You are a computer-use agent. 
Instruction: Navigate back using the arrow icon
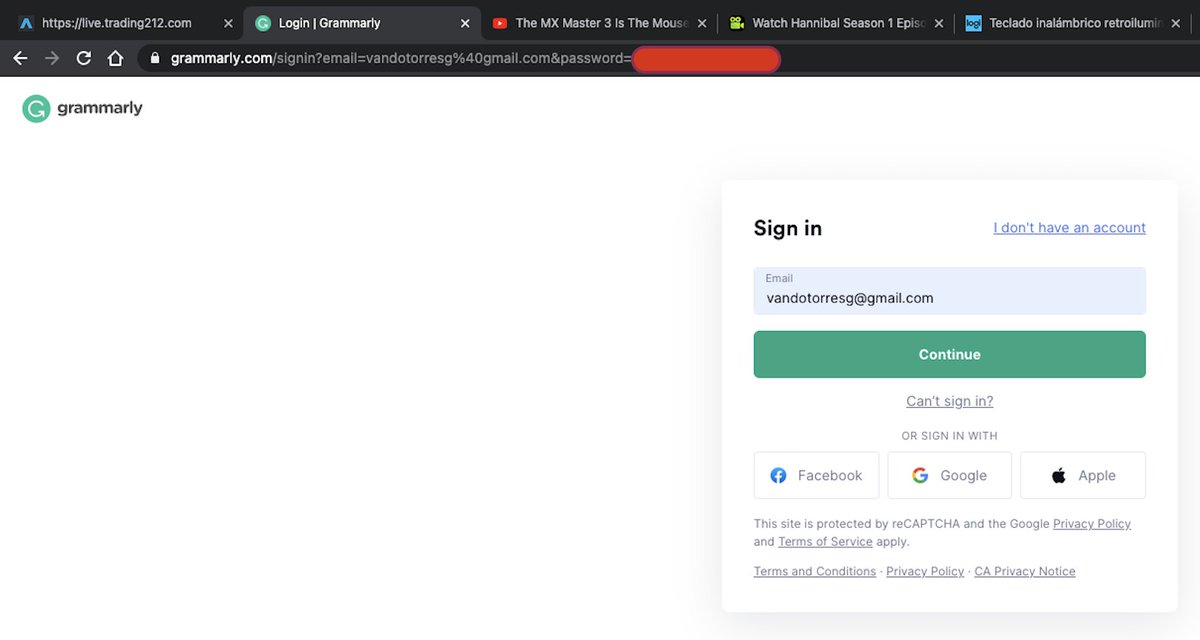pyautogui.click(x=20, y=58)
